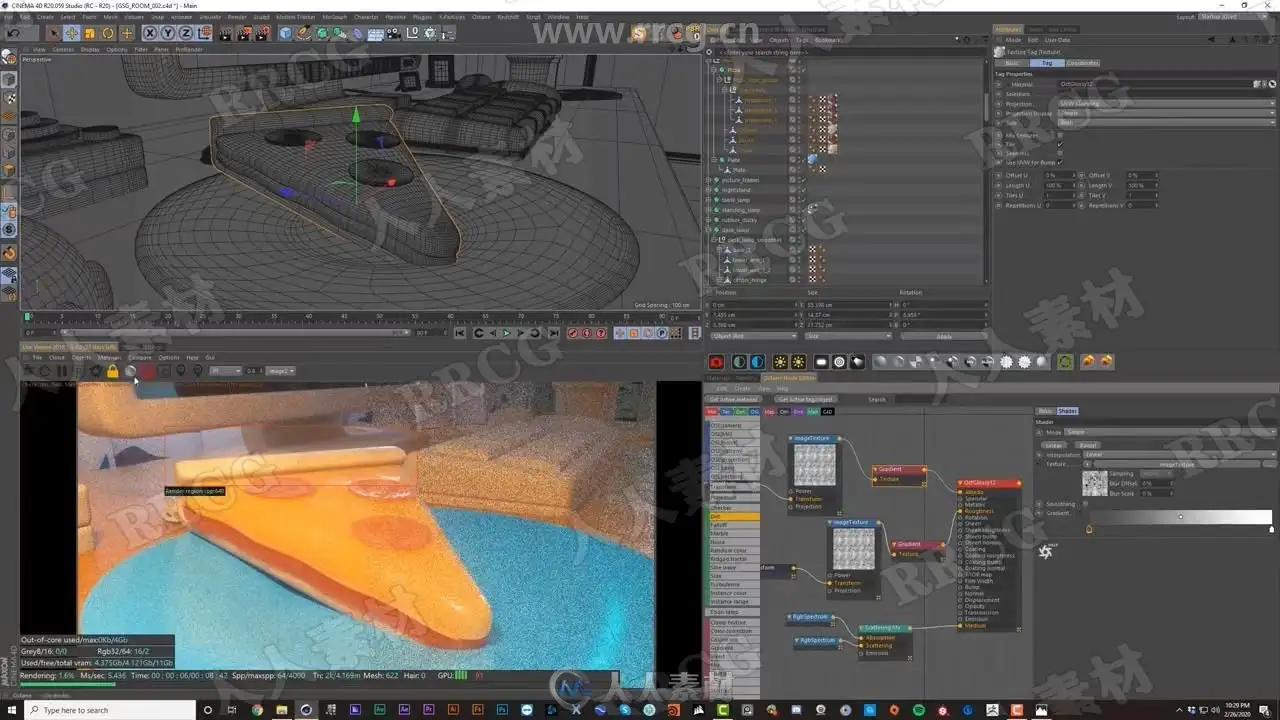Image resolution: width=1280 pixels, height=720 pixels.
Task: Click the Offset U field
Action: click(1058, 175)
